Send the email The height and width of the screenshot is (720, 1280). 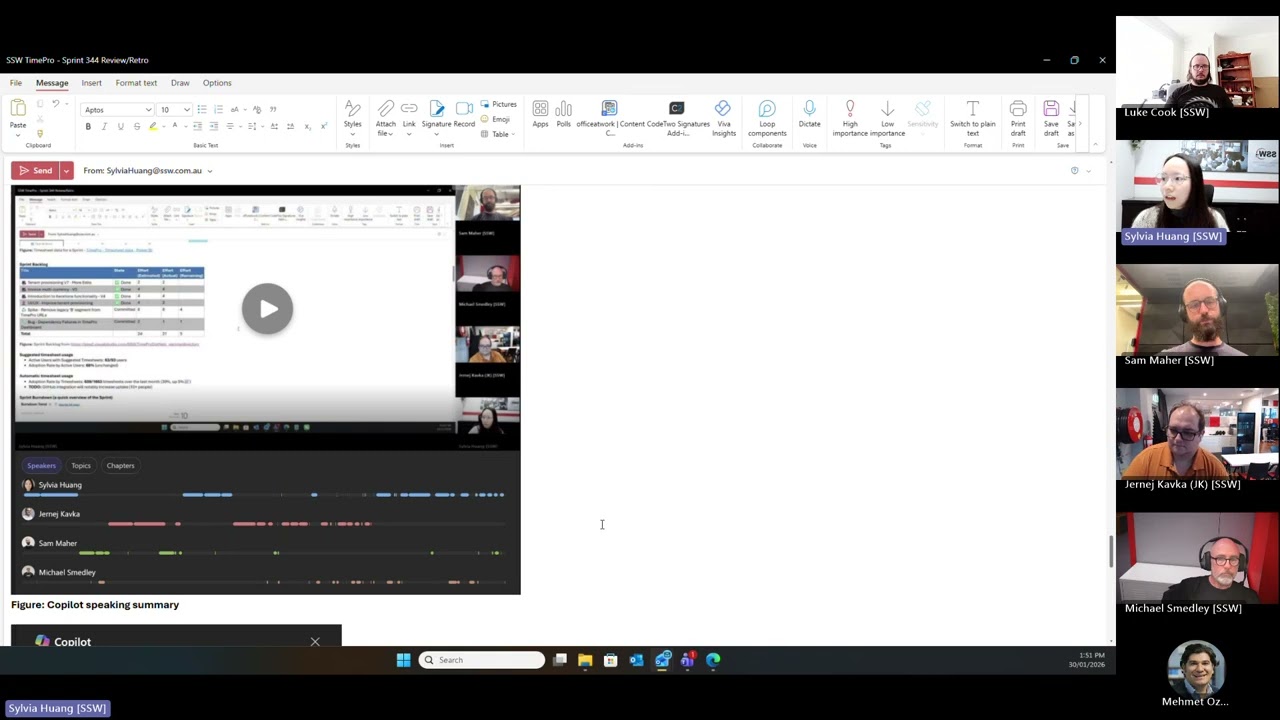click(x=36, y=171)
